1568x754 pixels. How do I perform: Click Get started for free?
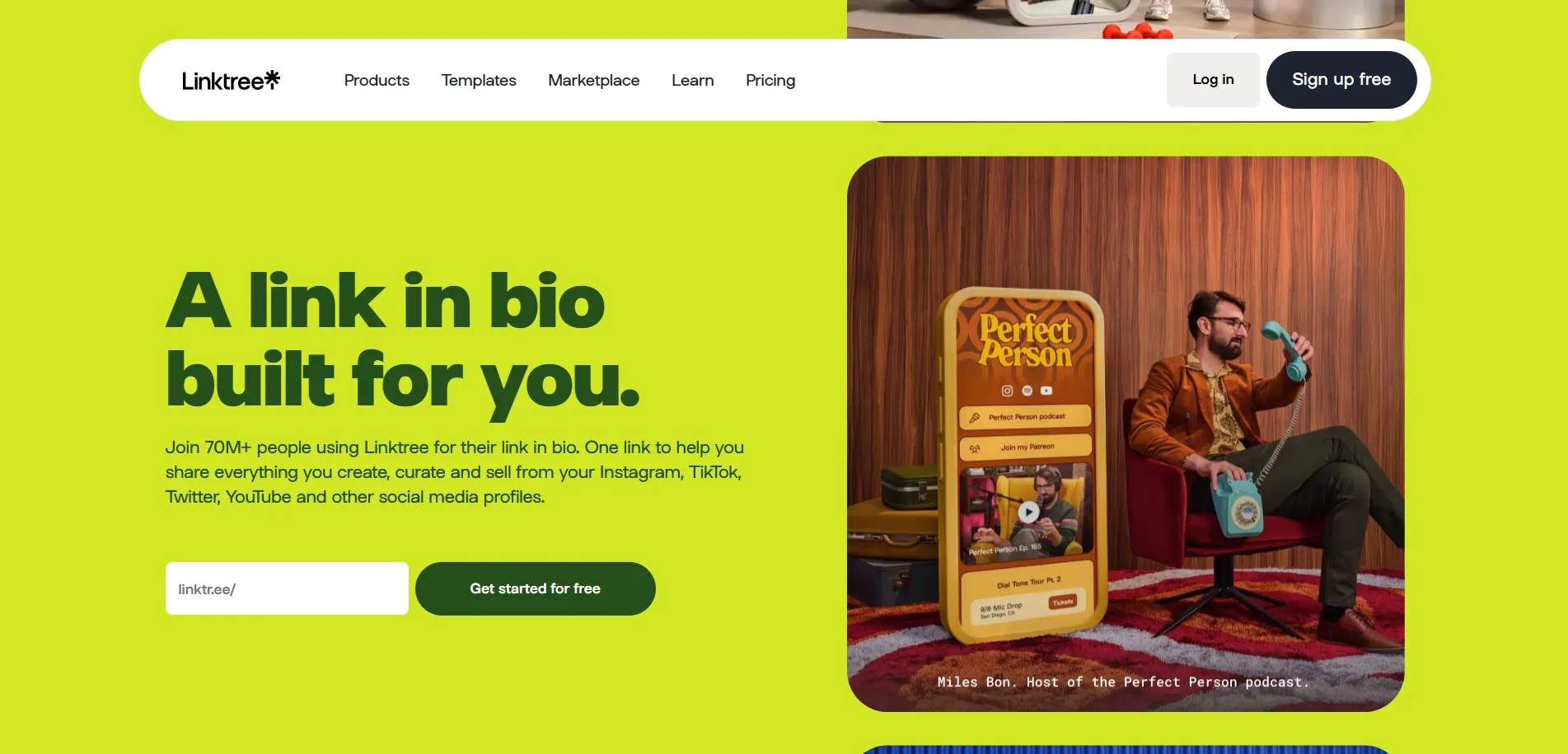(536, 588)
